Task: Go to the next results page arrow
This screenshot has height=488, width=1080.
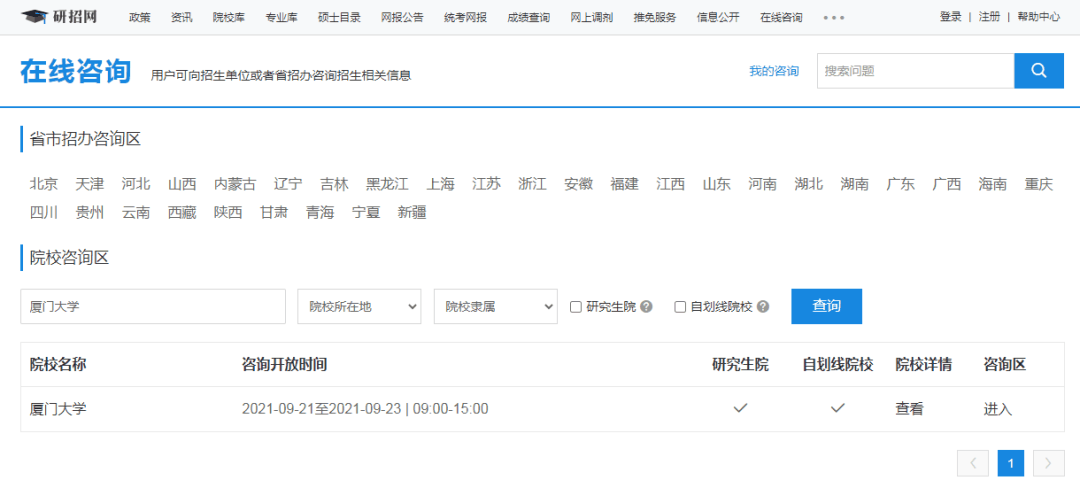Action: click(x=1047, y=463)
